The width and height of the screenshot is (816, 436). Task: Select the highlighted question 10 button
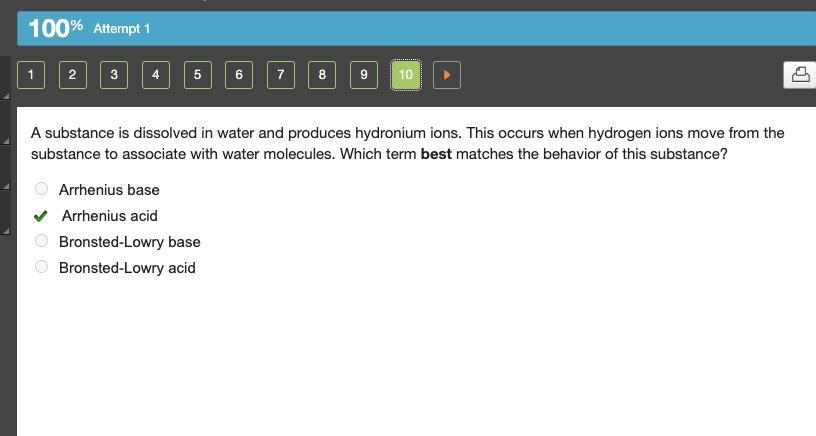click(405, 75)
